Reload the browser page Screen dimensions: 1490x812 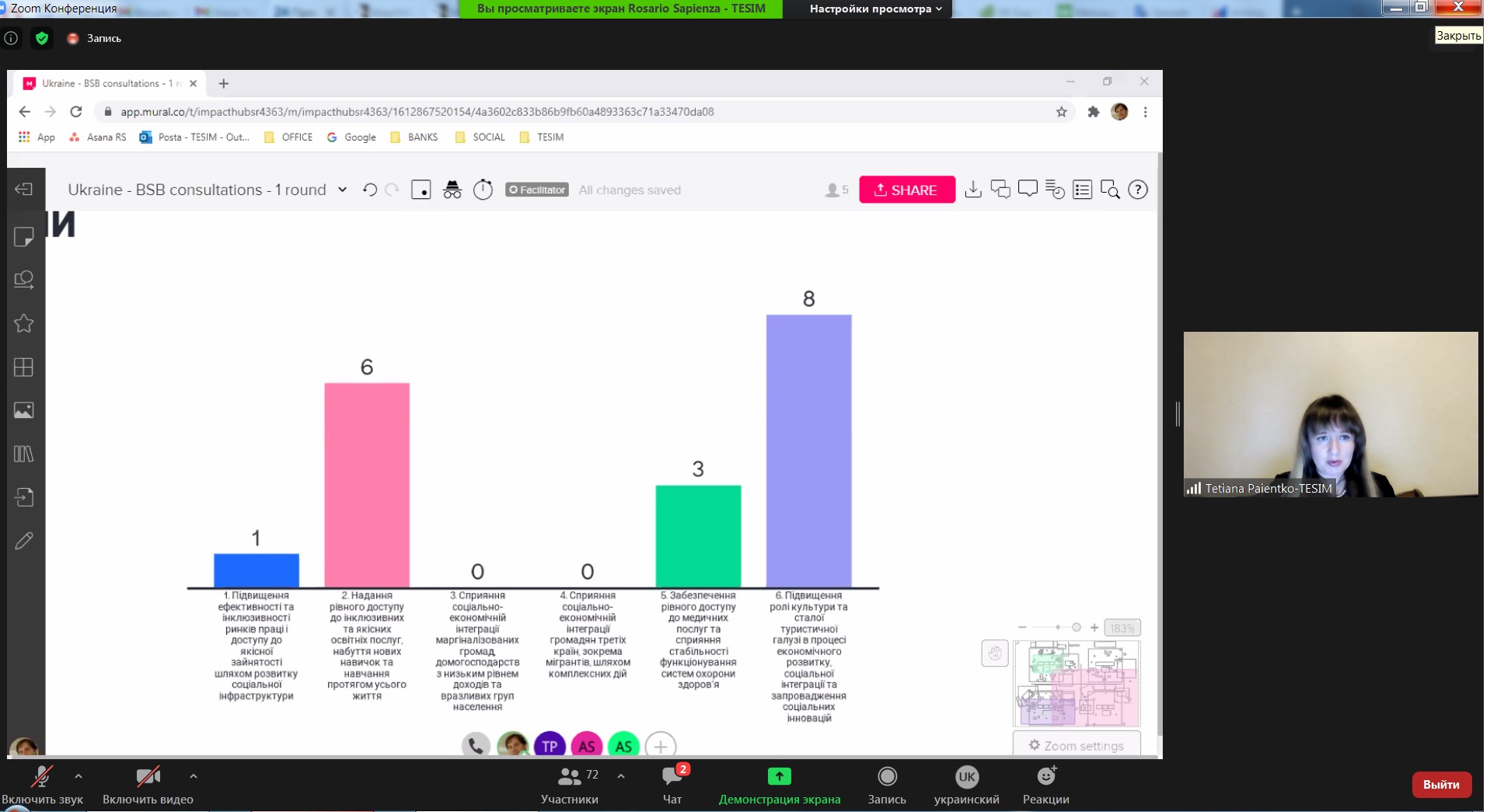(x=76, y=112)
